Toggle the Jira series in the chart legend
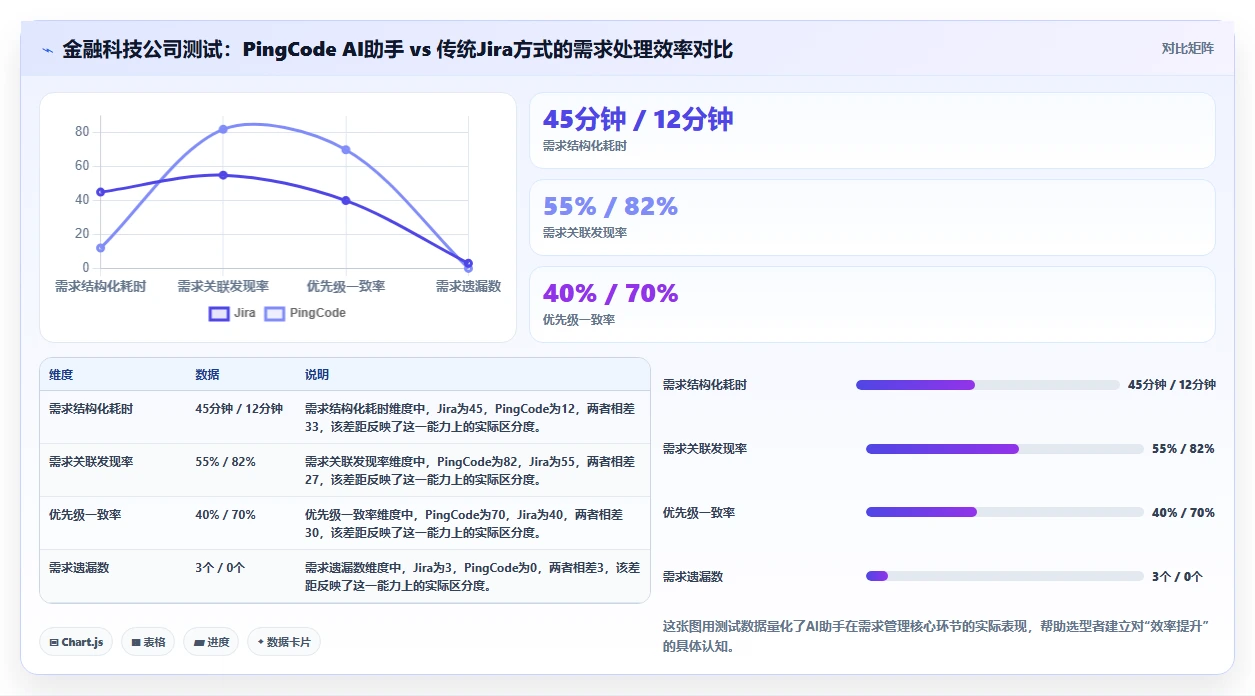Screen dimensions: 1255x696 point(232,313)
